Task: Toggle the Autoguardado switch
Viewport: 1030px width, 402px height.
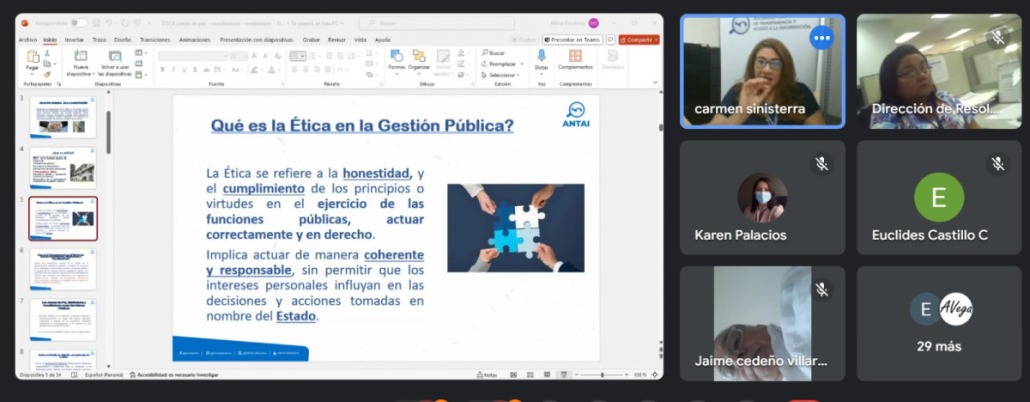Action: point(77,22)
